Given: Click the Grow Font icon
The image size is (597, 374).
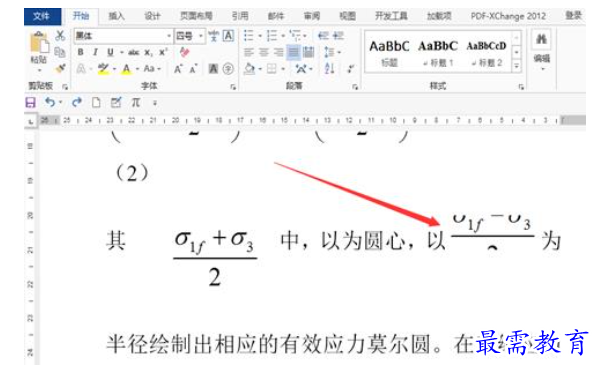Looking at the screenshot, I should [x=178, y=69].
